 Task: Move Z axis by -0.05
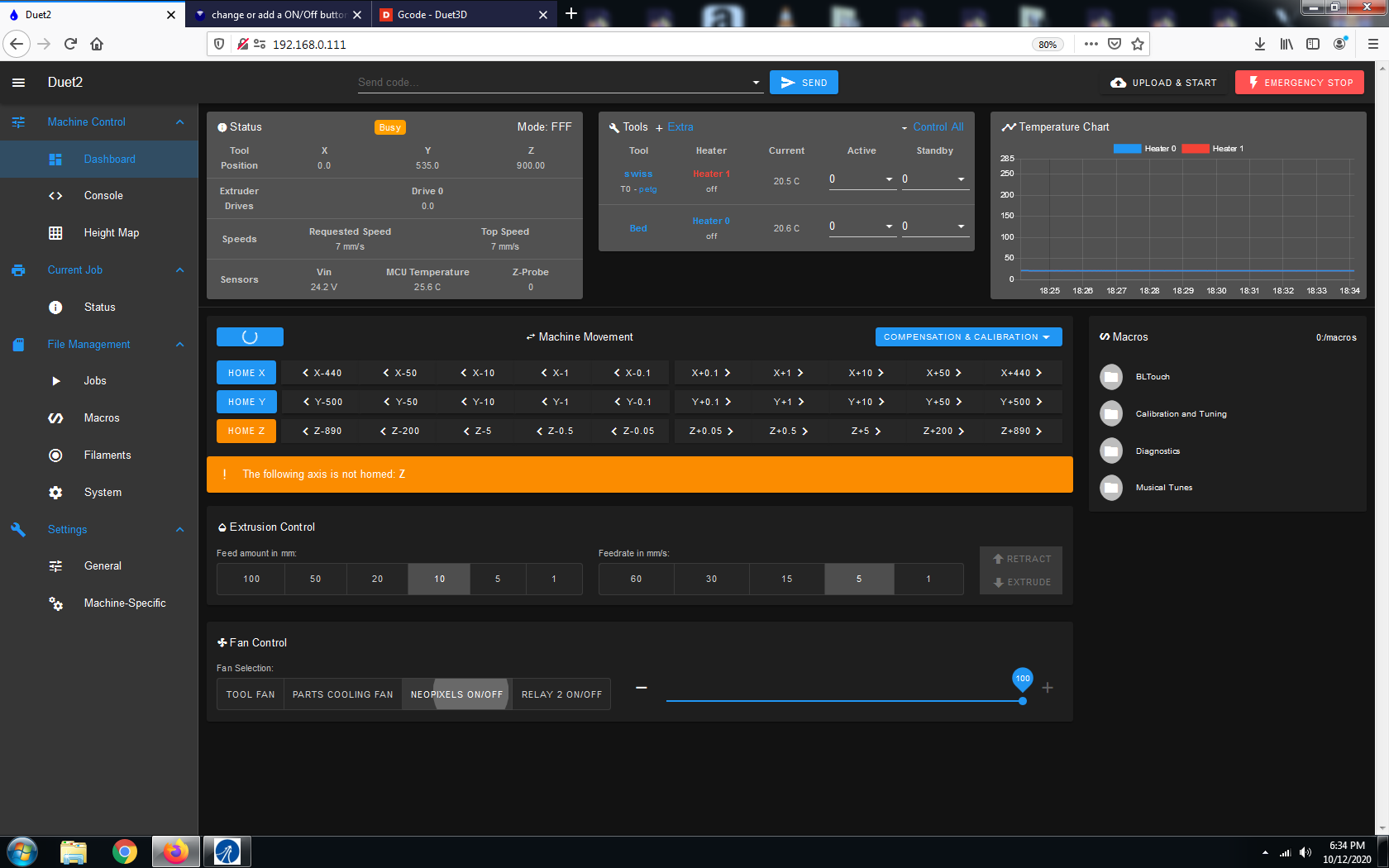pyautogui.click(x=632, y=431)
